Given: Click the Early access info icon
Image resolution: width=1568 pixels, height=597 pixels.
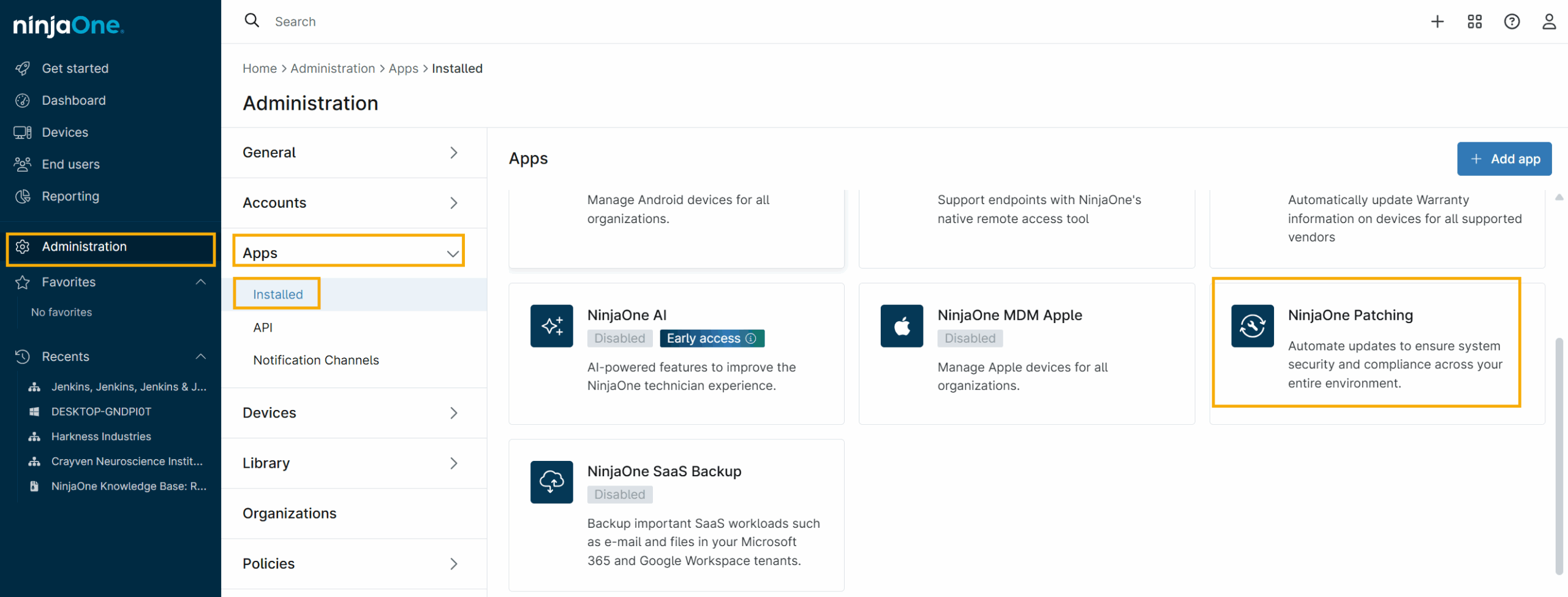Looking at the screenshot, I should (751, 338).
